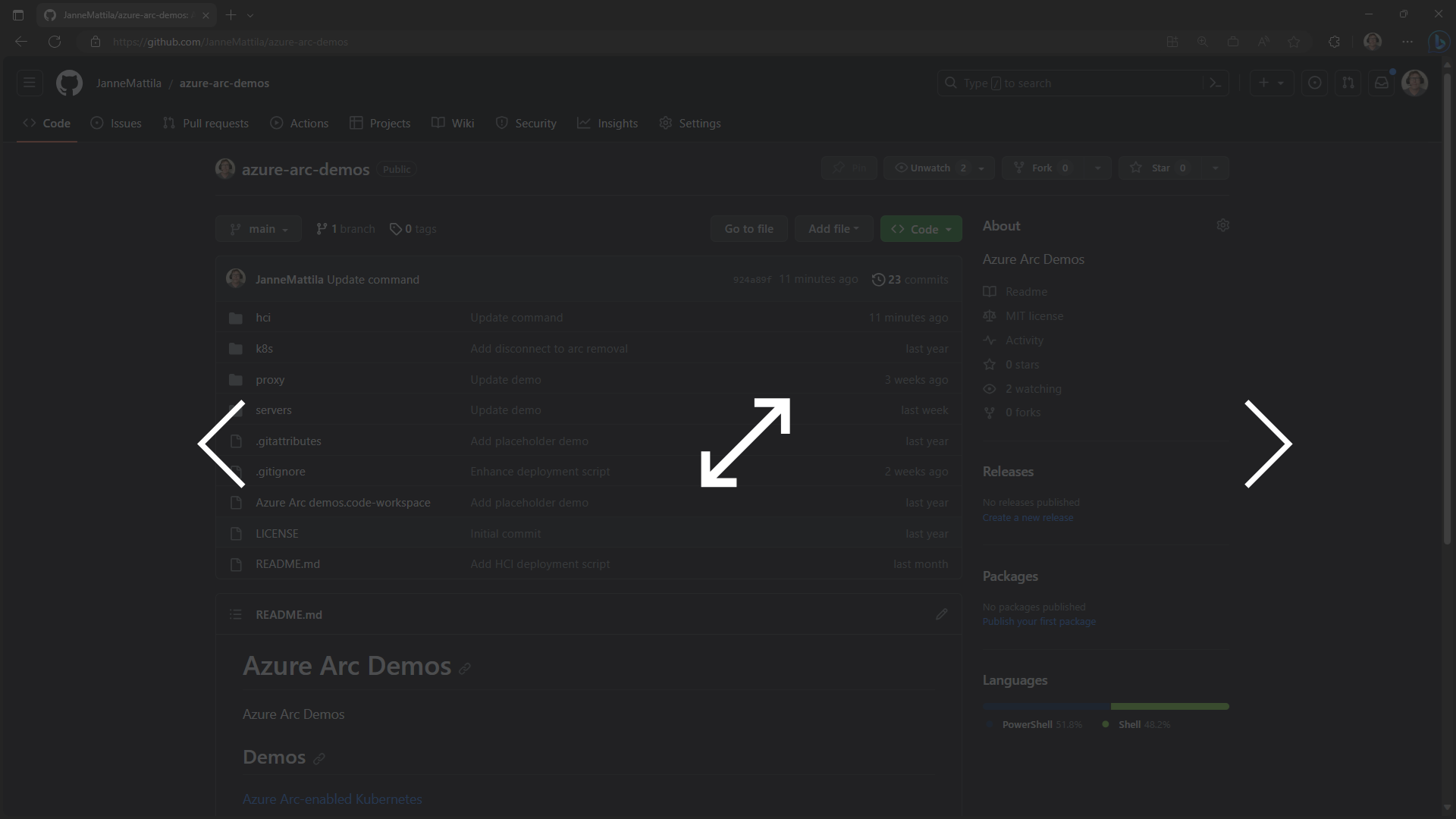Click the JanneMattila owner link in breadcrumb
The height and width of the screenshot is (819, 1456).
(129, 83)
